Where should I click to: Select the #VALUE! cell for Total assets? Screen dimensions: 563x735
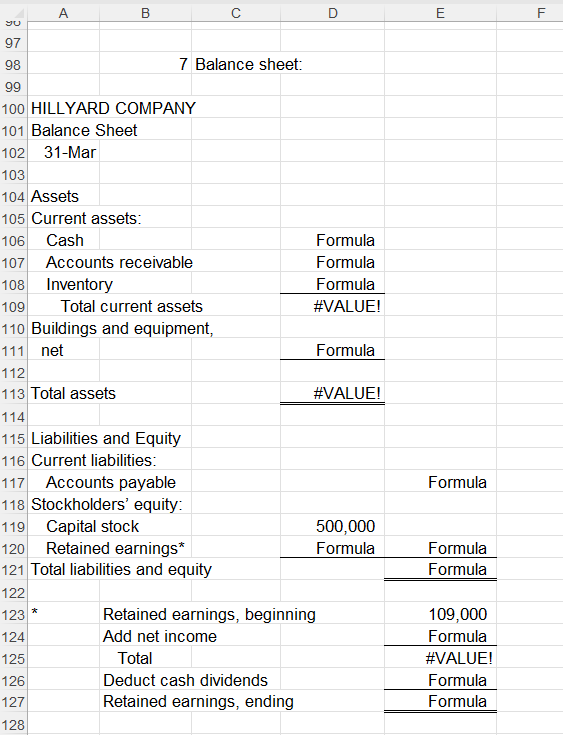332,393
